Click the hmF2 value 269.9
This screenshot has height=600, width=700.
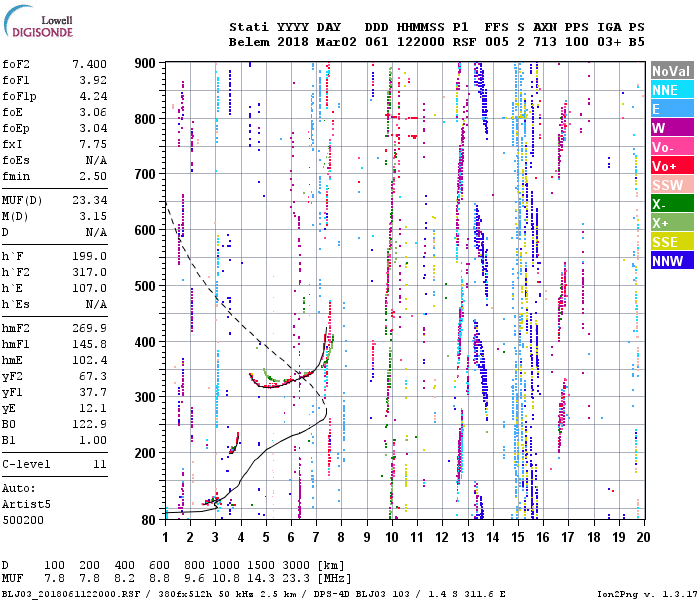(89, 329)
